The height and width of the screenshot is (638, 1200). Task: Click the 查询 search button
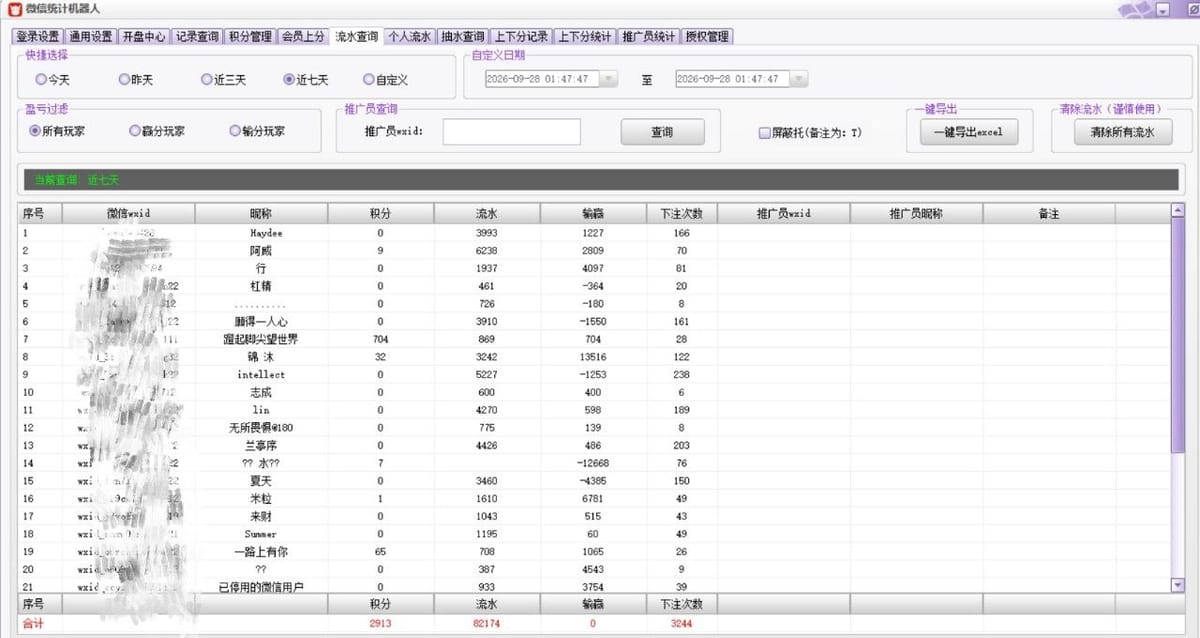point(662,132)
